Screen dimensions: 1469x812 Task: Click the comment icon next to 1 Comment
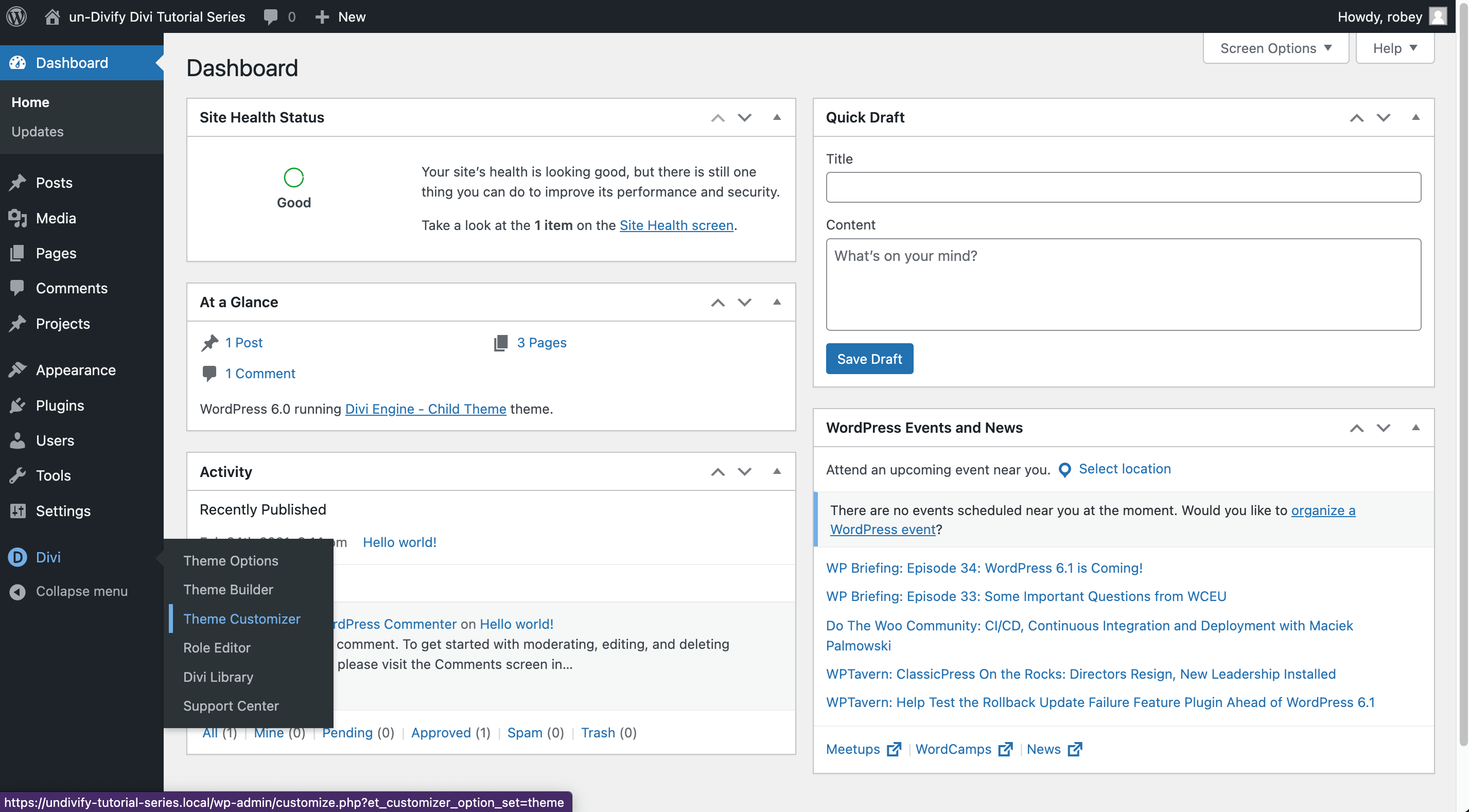209,374
